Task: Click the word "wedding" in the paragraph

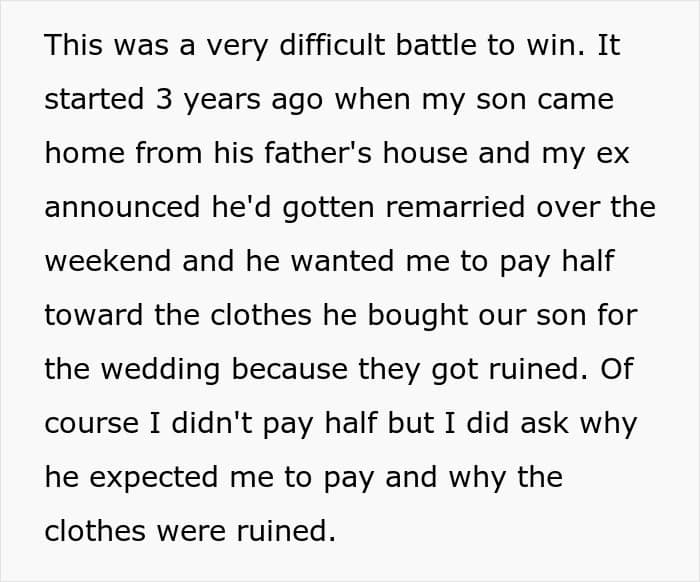Action: [161, 370]
